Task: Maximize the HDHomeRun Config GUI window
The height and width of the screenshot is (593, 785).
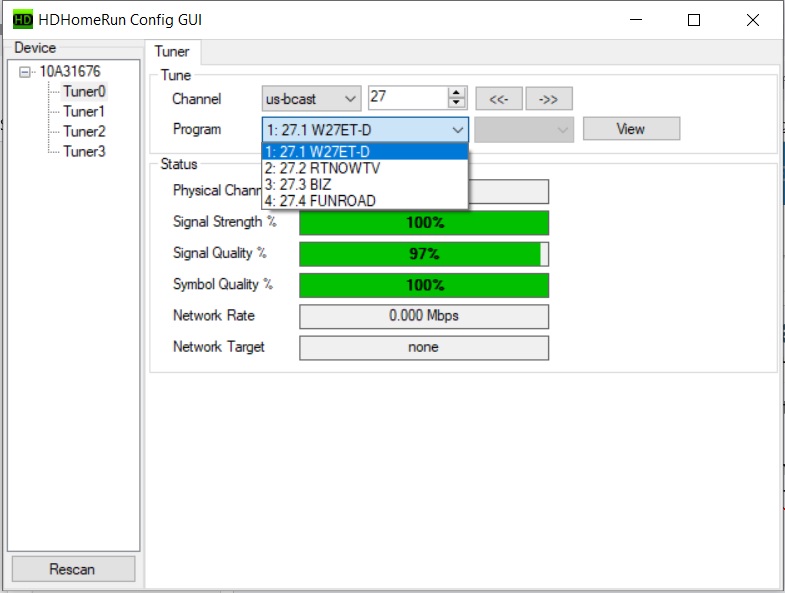Action: click(x=694, y=20)
